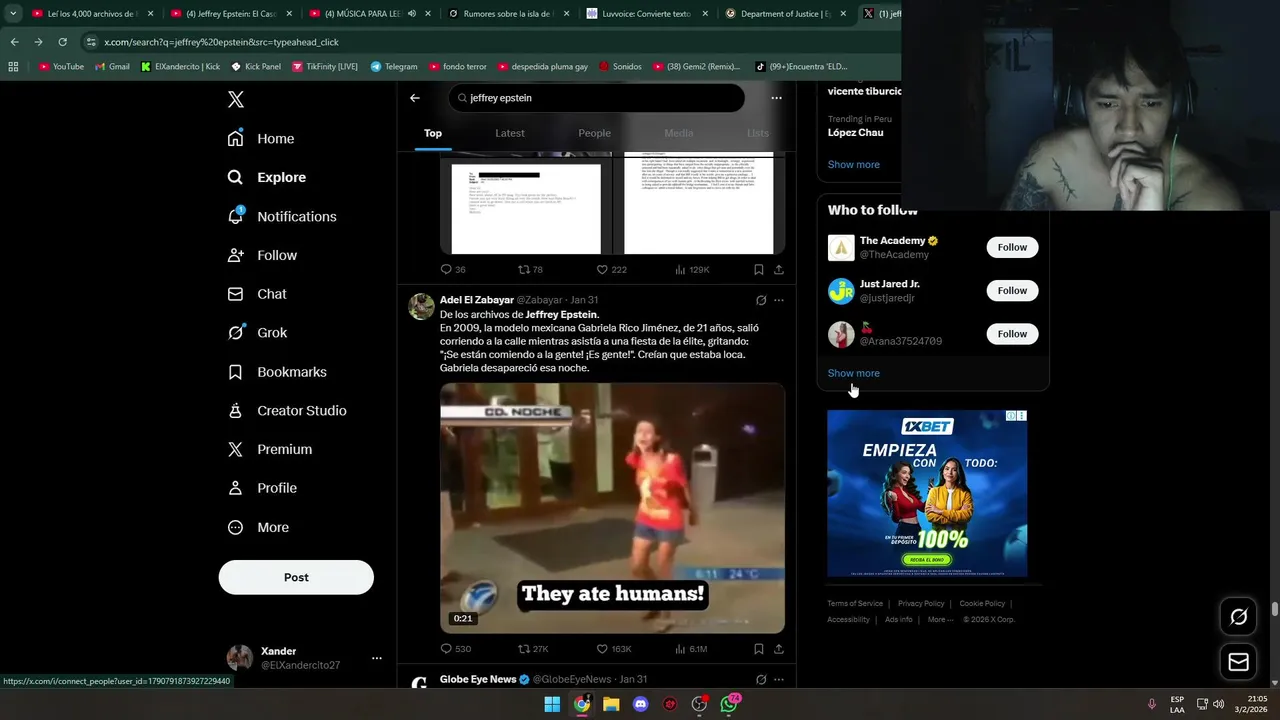Open Globe Eye News profile name
The height and width of the screenshot is (720, 1280).
coord(478,679)
